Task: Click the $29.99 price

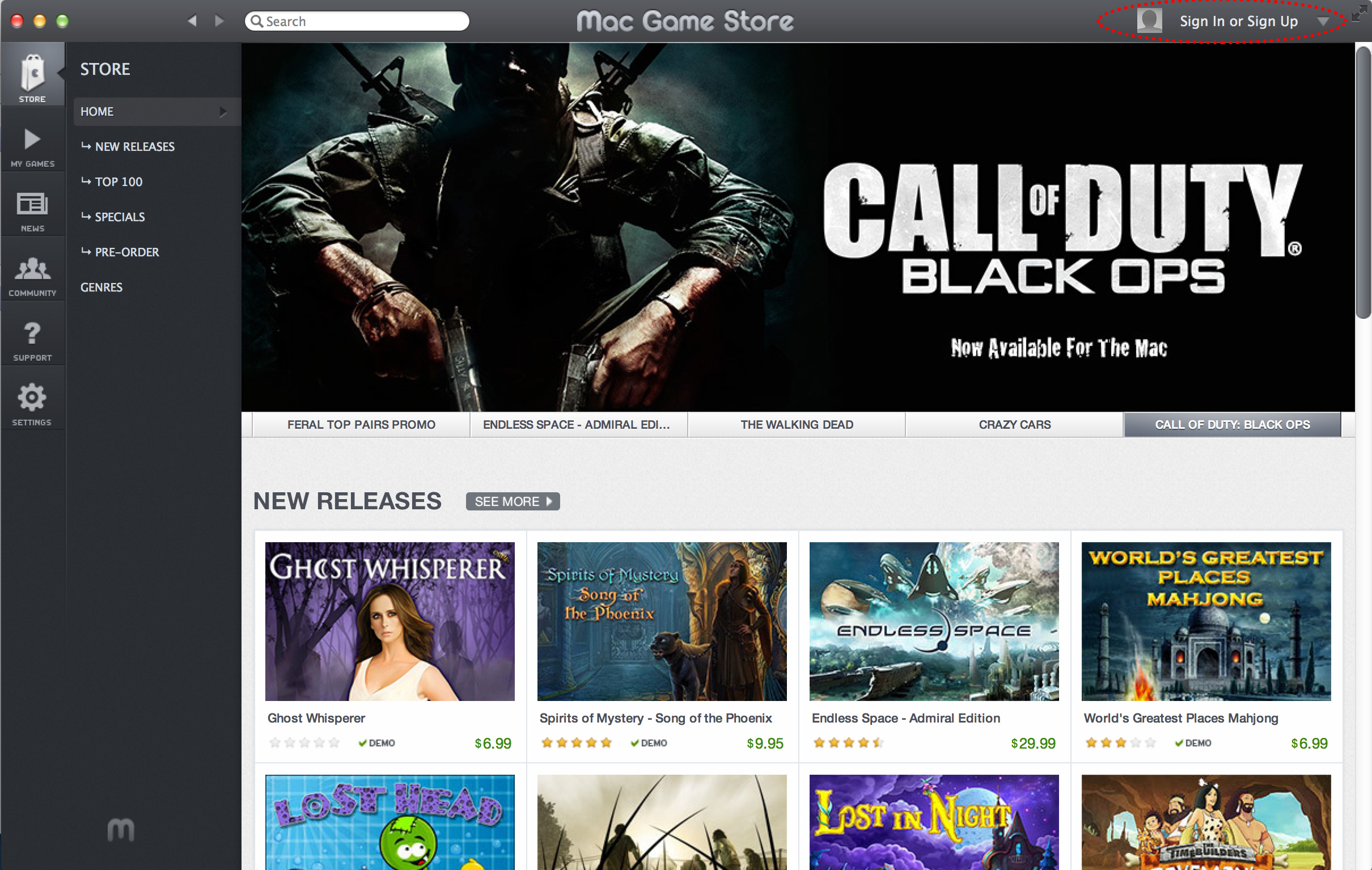Action: click(x=1033, y=744)
